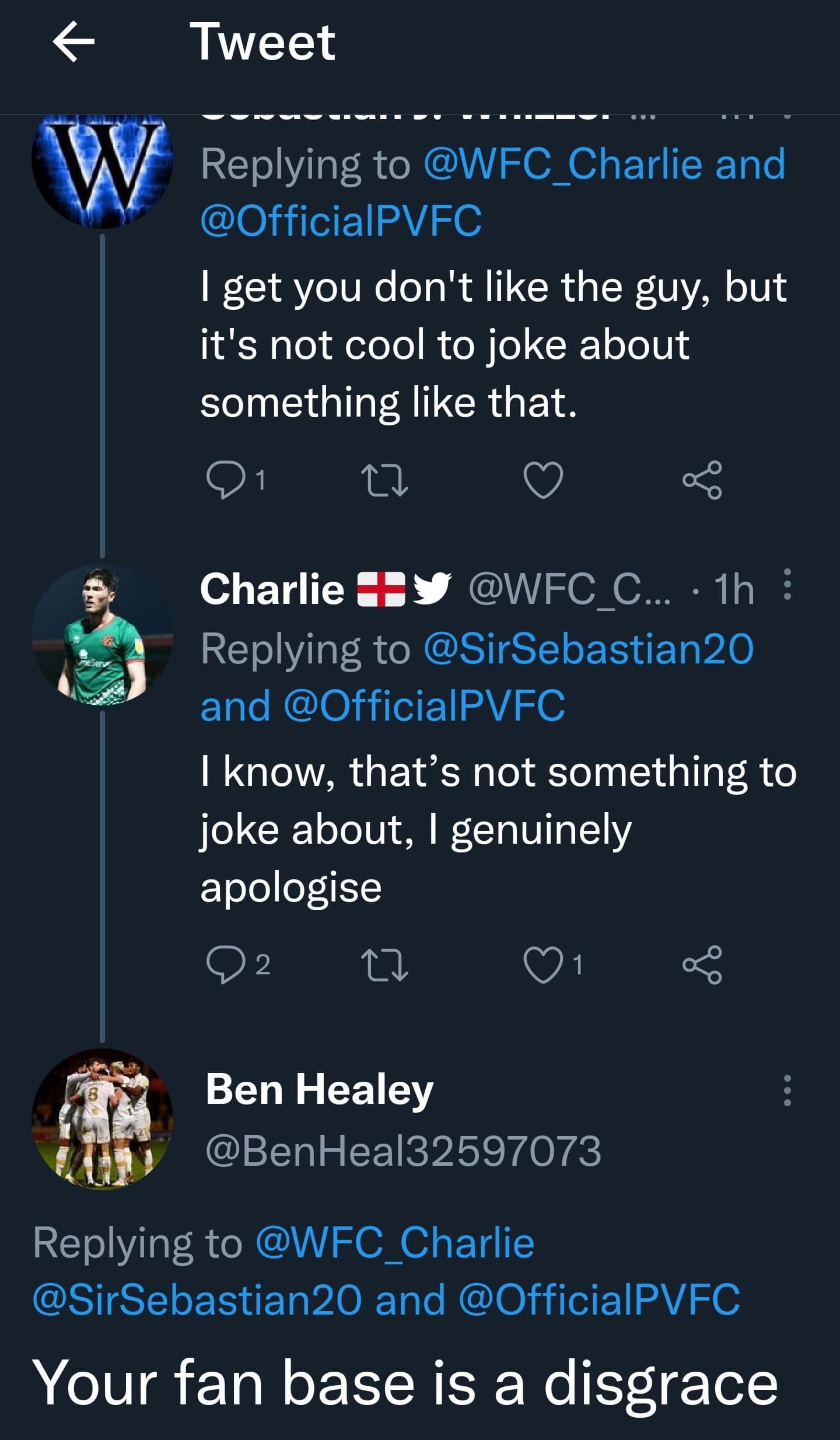Share the "not cool to joke" tweet
The width and height of the screenshot is (840, 1440).
[702, 480]
